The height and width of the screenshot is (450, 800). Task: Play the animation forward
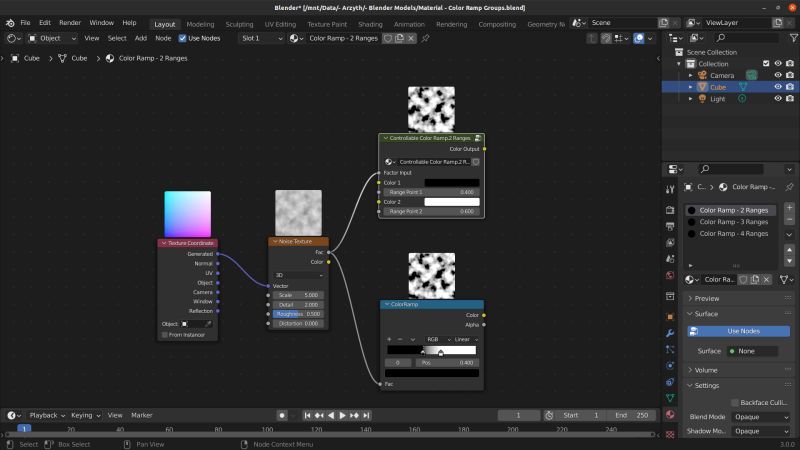coord(342,415)
